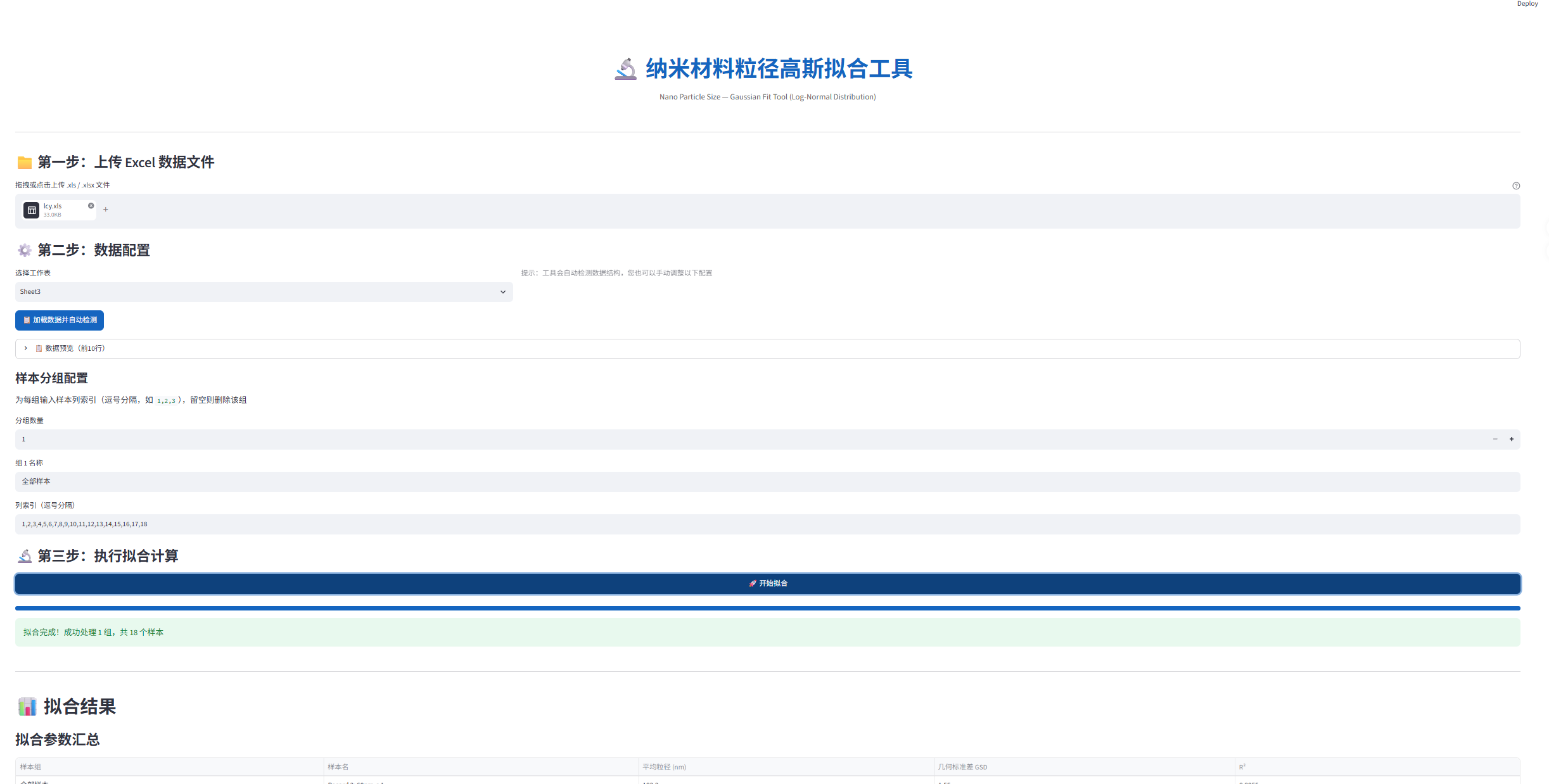Click the plus icon to add another file
The height and width of the screenshot is (784, 1549).
click(x=106, y=210)
